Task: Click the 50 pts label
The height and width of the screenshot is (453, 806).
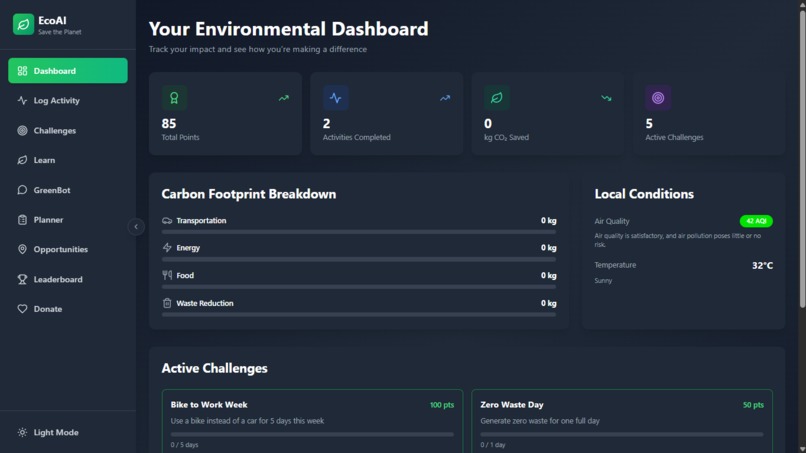Action: pos(753,405)
